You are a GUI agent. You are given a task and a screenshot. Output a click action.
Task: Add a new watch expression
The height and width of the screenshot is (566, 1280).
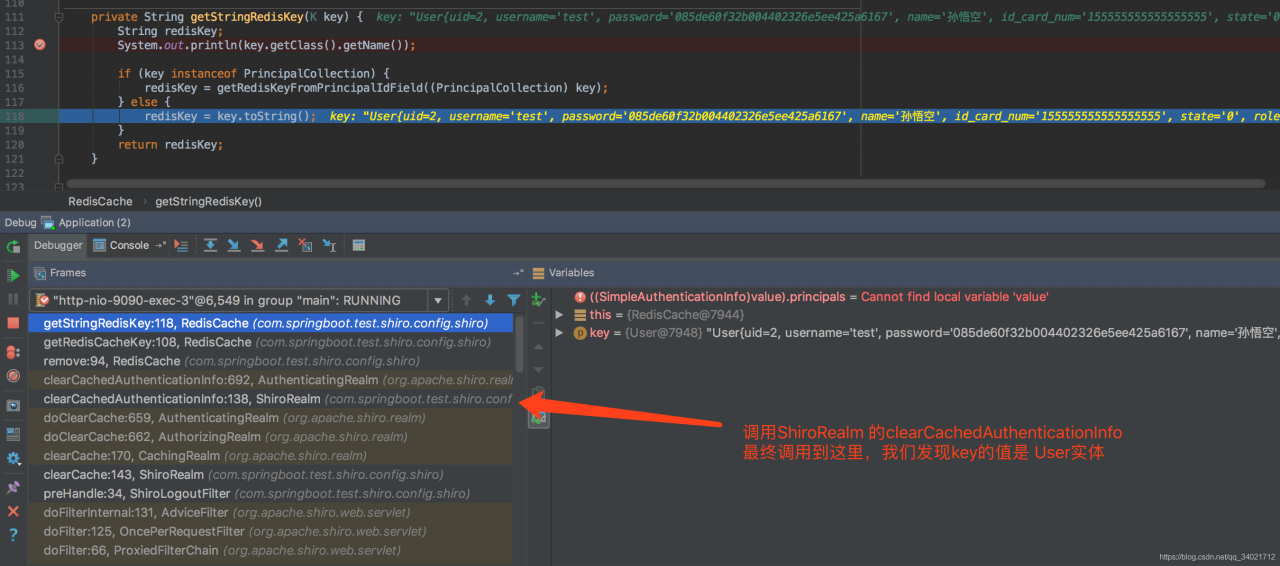[x=538, y=299]
